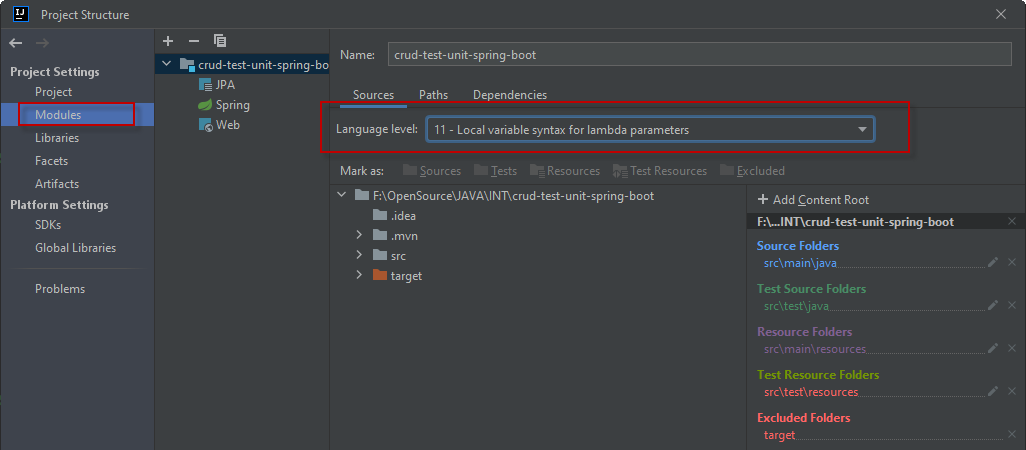Click the back navigation arrow
This screenshot has width=1026, height=450.
[x=16, y=43]
